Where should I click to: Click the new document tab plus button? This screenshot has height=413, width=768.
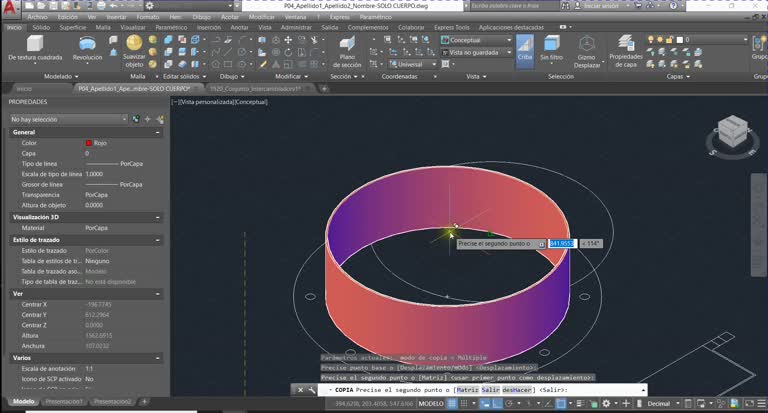point(324,89)
